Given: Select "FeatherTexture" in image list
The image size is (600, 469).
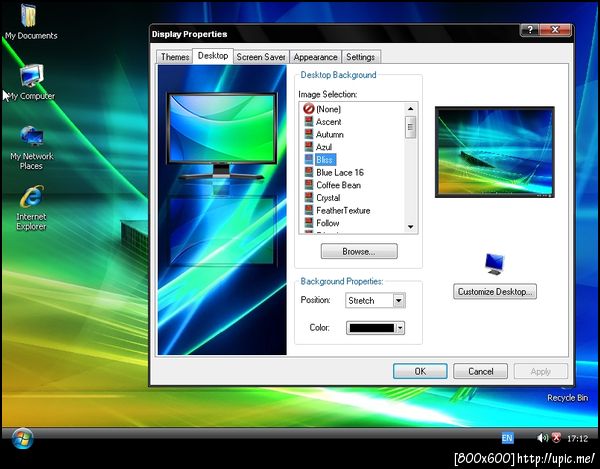Looking at the screenshot, I should coord(343,210).
